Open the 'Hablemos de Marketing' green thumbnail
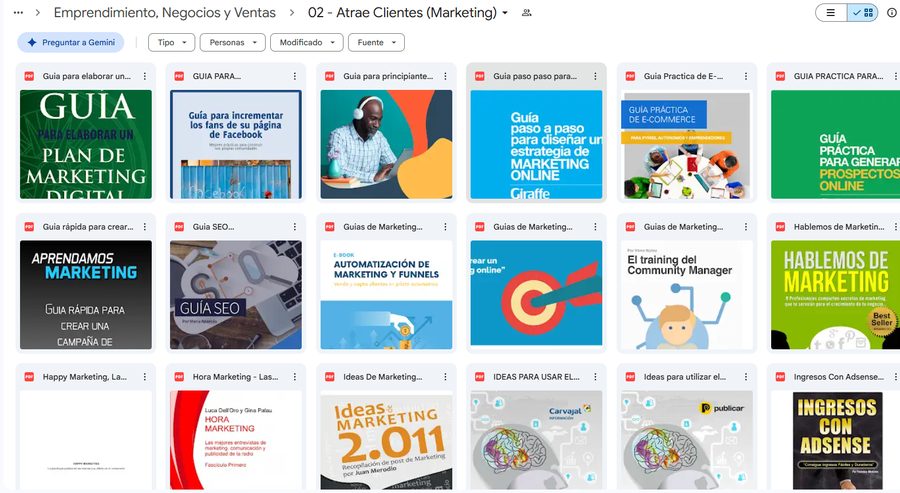The image size is (900, 493). click(x=835, y=294)
